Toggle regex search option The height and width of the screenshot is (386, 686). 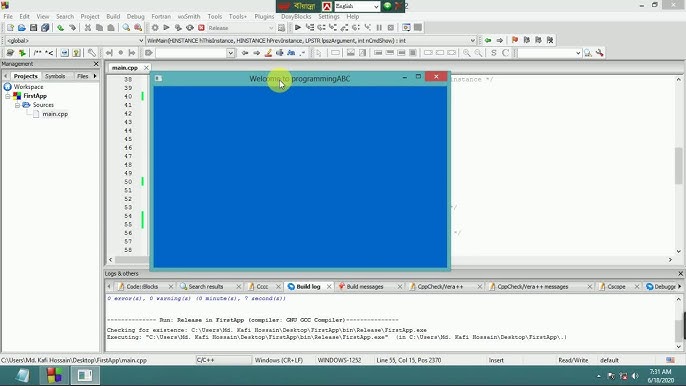pyautogui.click(x=302, y=53)
